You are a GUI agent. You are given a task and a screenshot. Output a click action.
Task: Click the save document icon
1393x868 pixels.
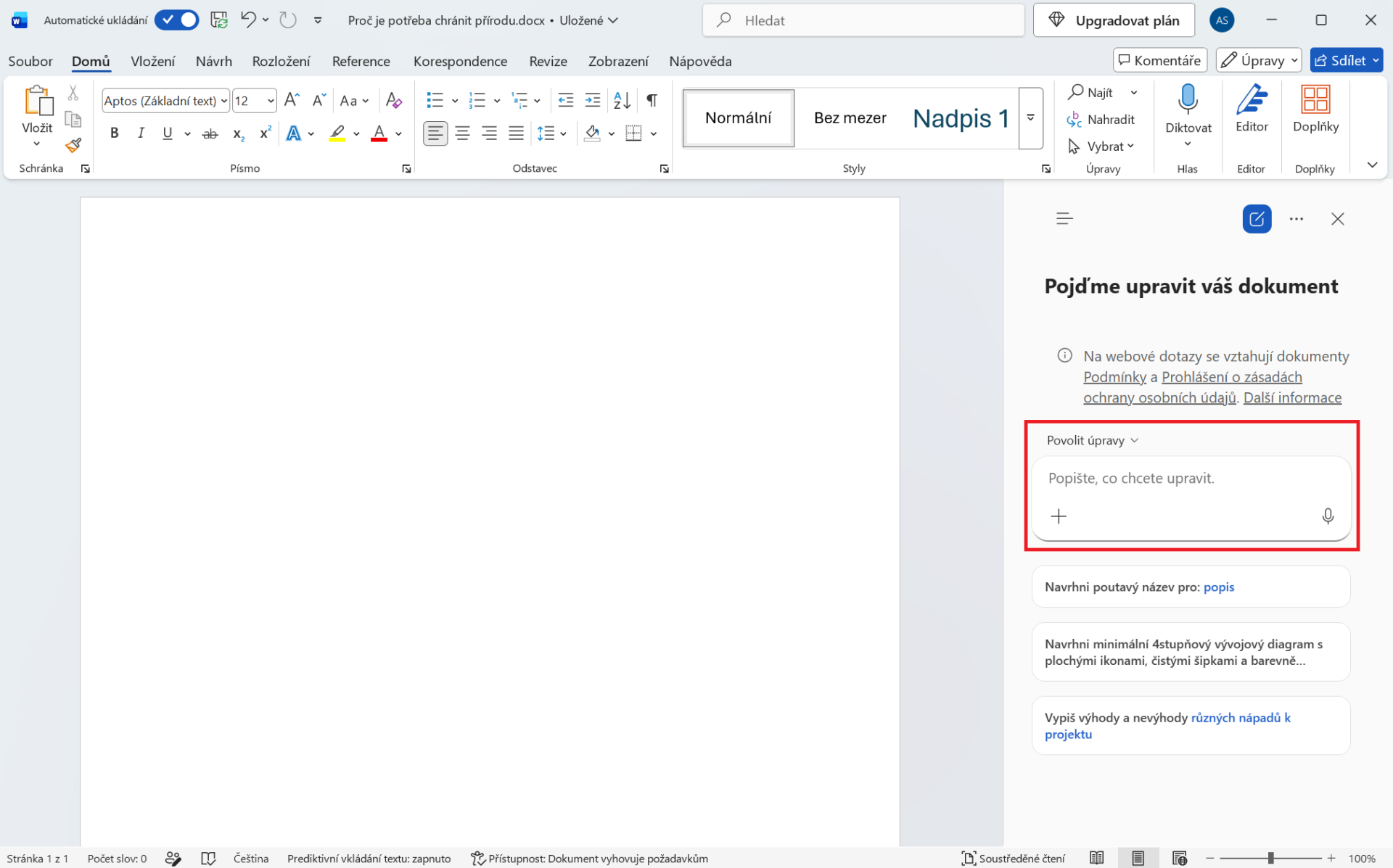click(219, 20)
